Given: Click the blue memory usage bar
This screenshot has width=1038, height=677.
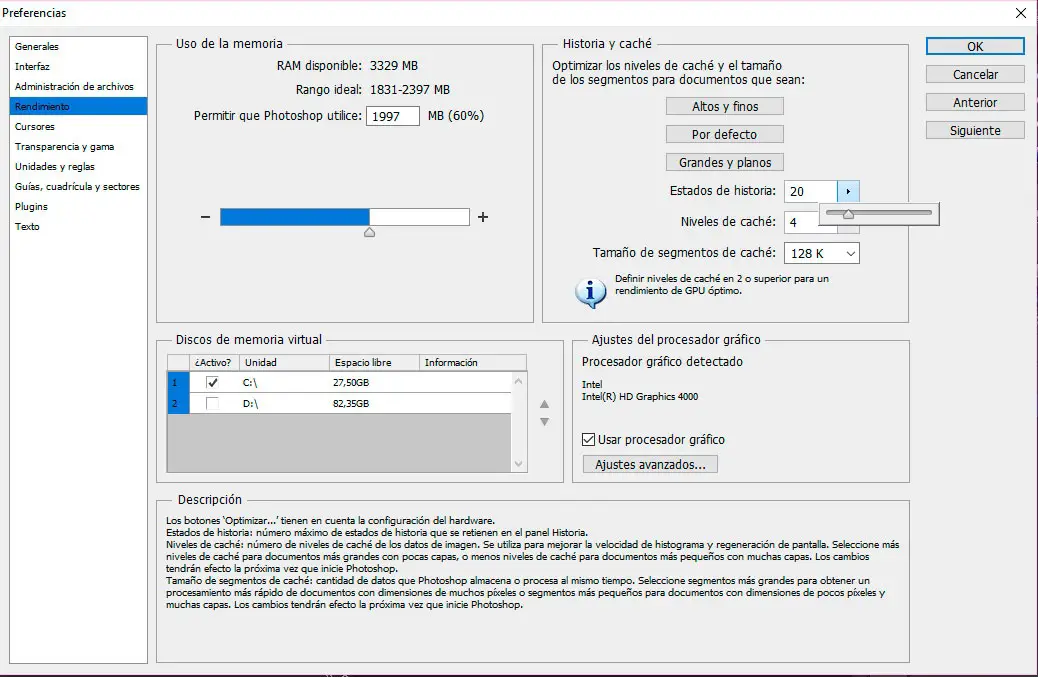Looking at the screenshot, I should (x=295, y=217).
